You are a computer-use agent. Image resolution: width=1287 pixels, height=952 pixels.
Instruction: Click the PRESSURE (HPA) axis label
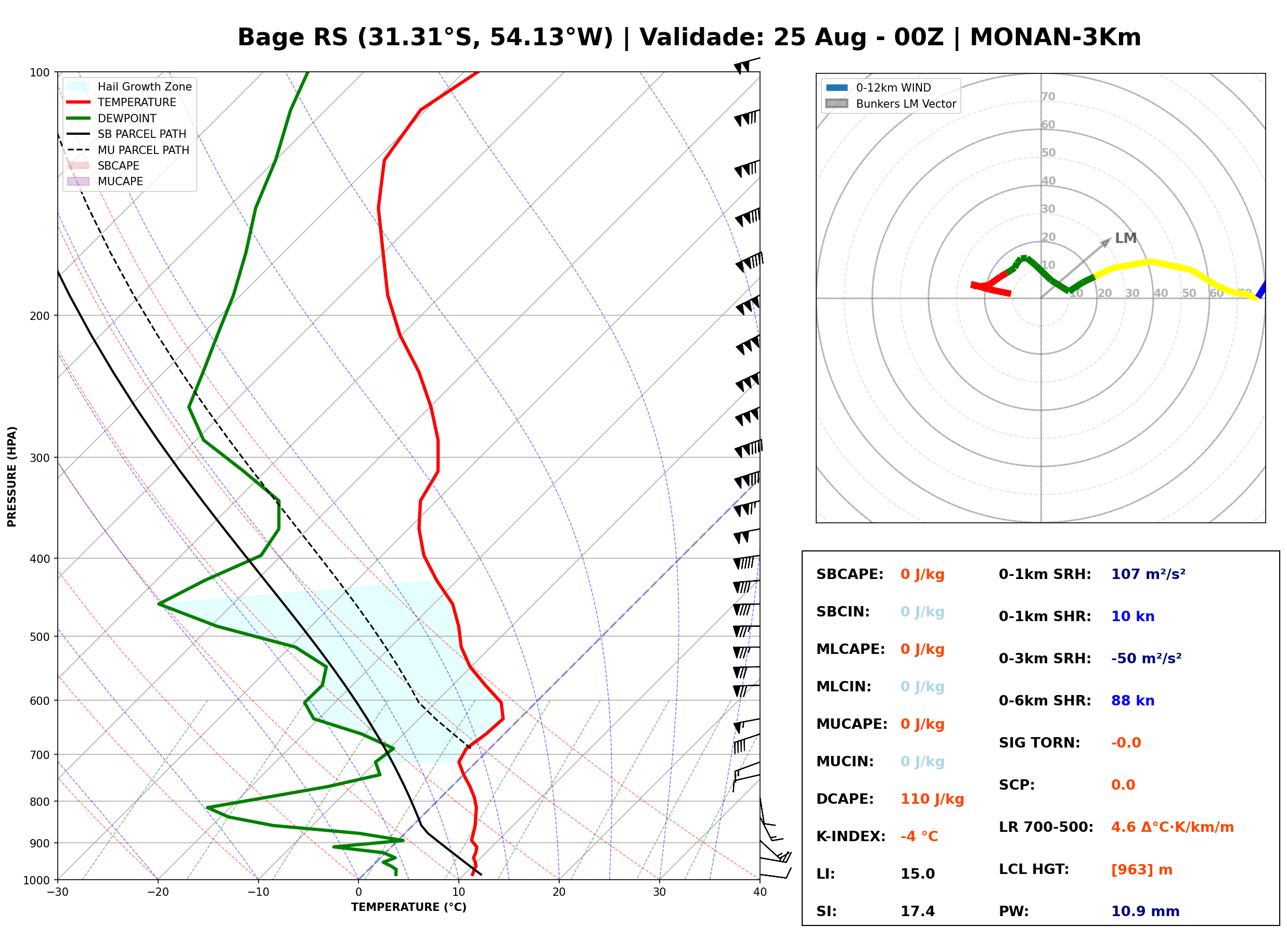[12, 477]
